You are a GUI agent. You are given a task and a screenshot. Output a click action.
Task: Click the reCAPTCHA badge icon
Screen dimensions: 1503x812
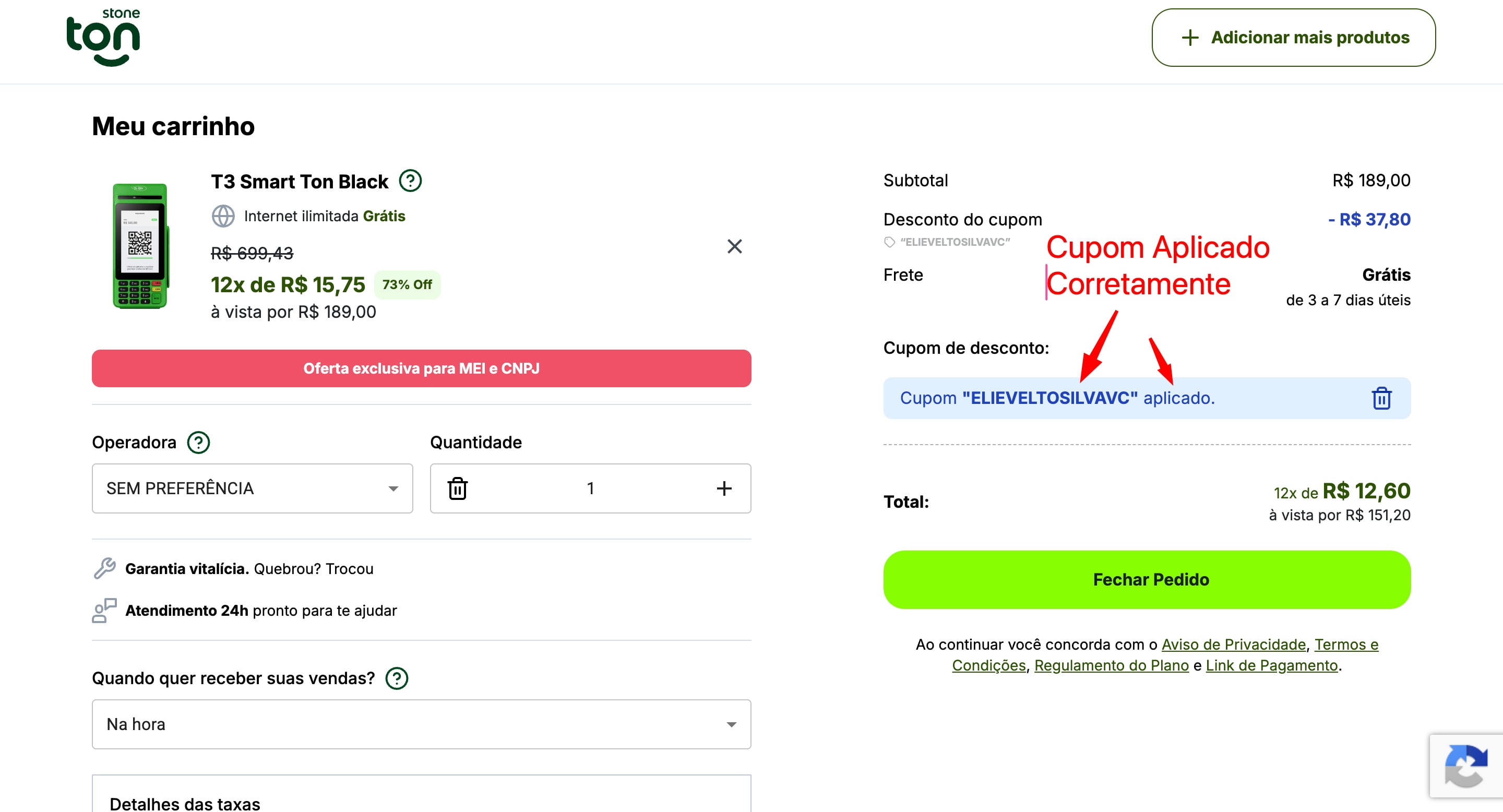(1466, 766)
